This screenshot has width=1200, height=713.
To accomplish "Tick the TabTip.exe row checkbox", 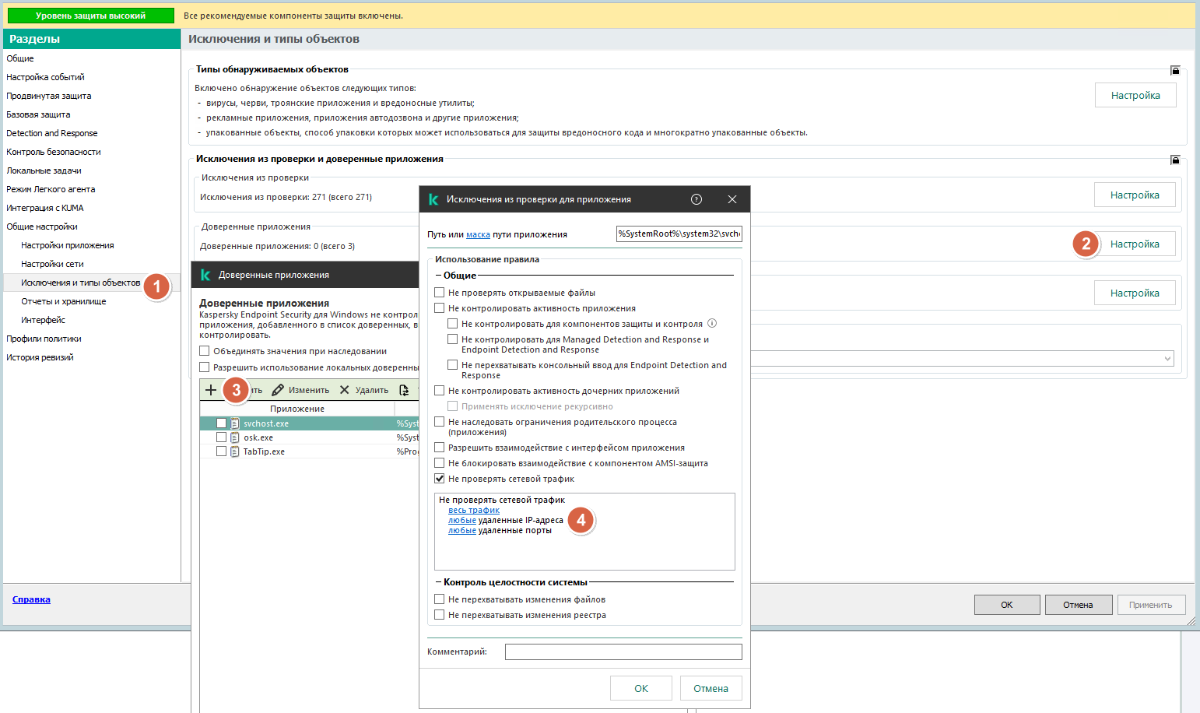I will (x=221, y=451).
